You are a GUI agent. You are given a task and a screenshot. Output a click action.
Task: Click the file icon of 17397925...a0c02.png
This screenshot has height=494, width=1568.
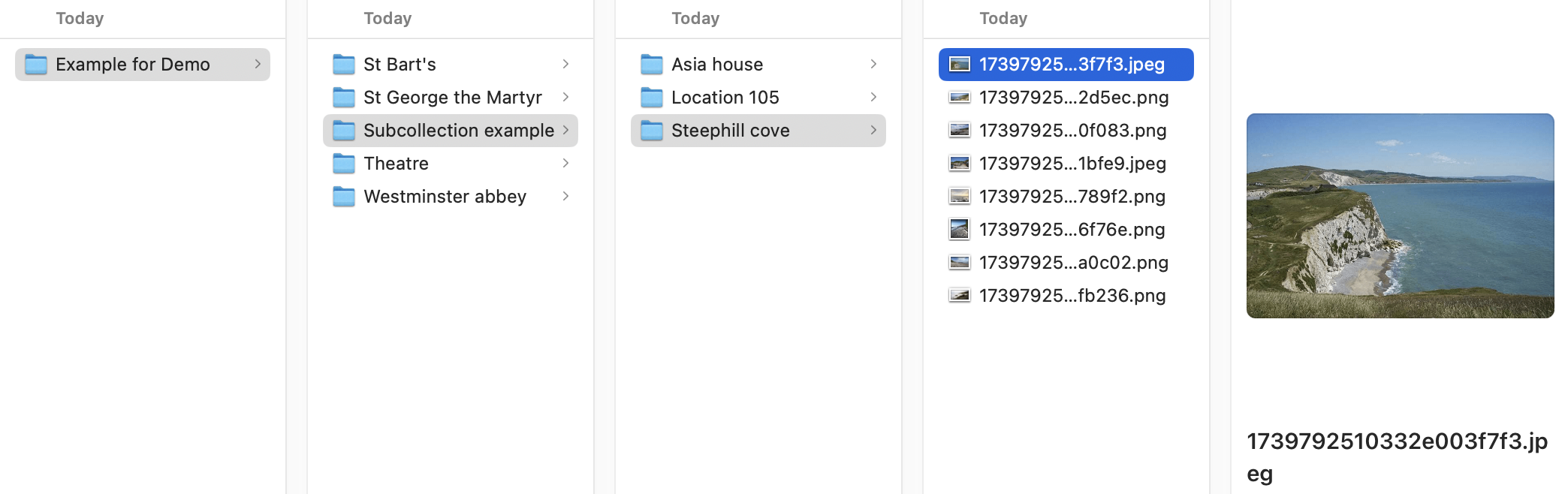pos(960,263)
